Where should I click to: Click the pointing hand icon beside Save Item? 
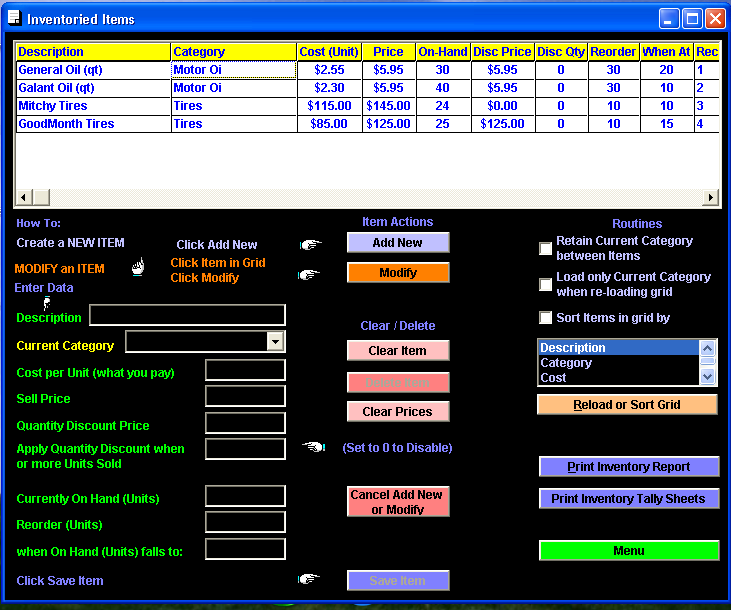(309, 579)
